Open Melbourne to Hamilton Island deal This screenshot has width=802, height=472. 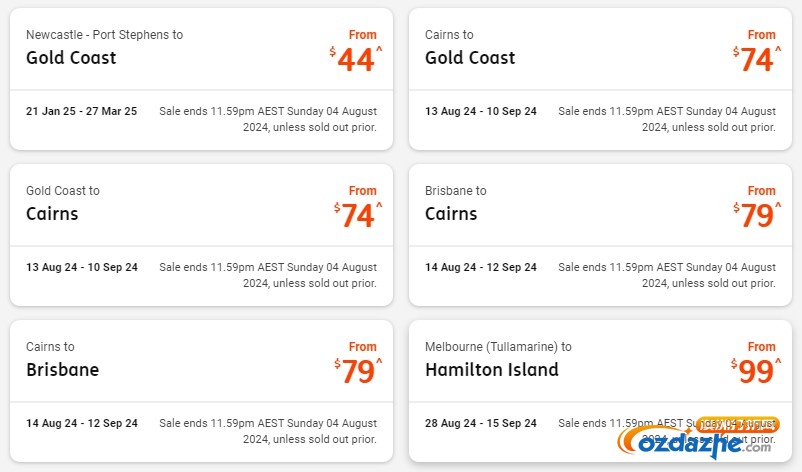(600, 391)
